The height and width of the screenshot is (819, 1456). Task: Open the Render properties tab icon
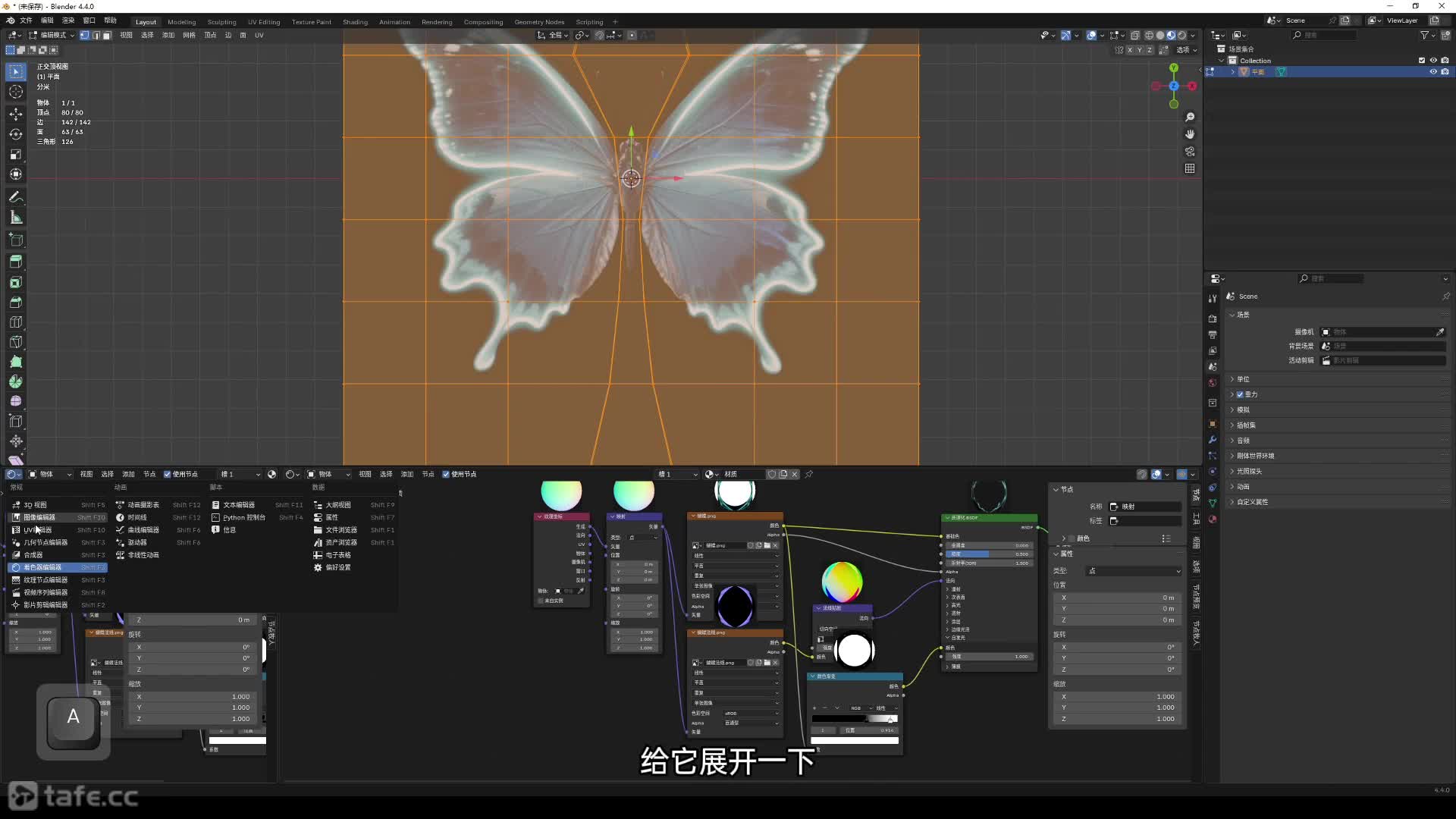tap(1213, 318)
